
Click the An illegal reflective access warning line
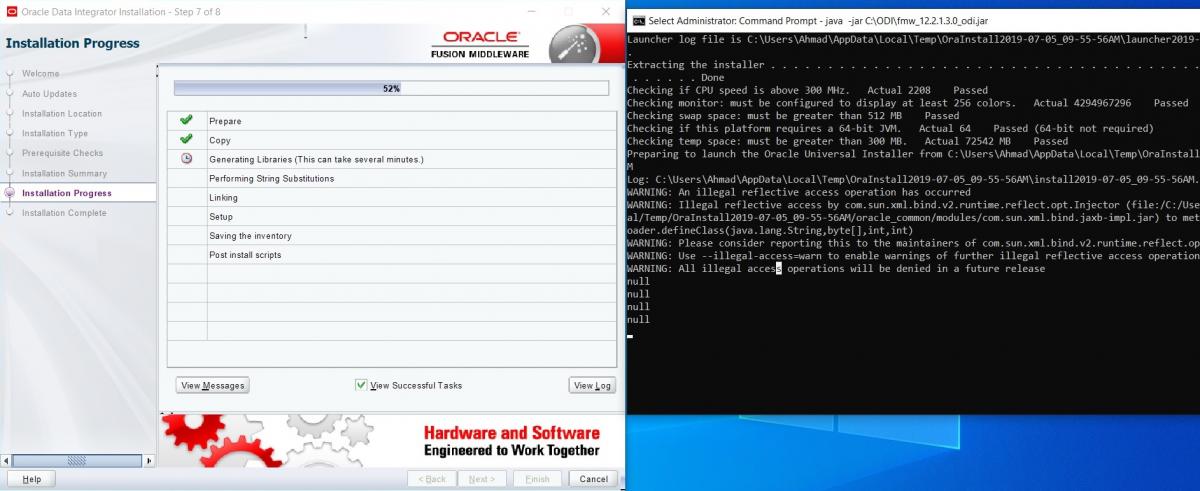pyautogui.click(x=799, y=192)
